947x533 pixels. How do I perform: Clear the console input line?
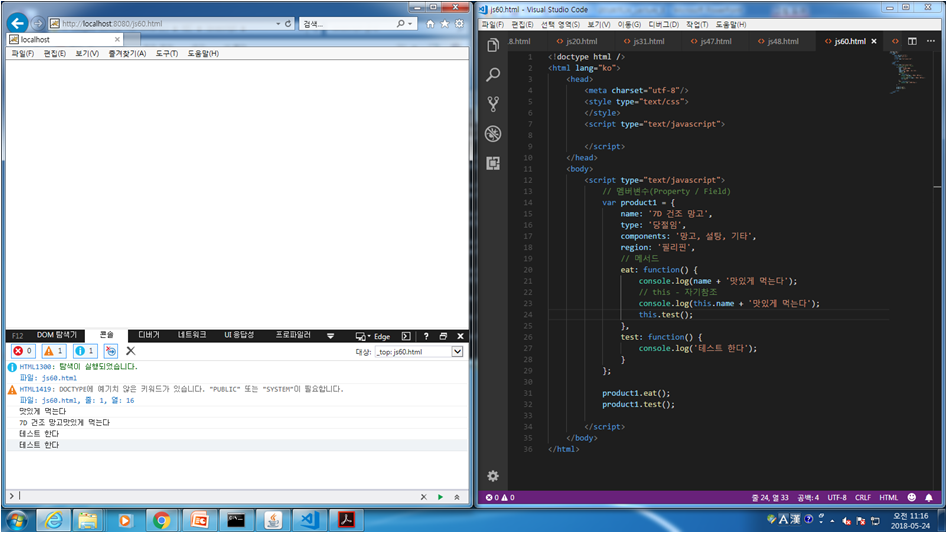[423, 497]
